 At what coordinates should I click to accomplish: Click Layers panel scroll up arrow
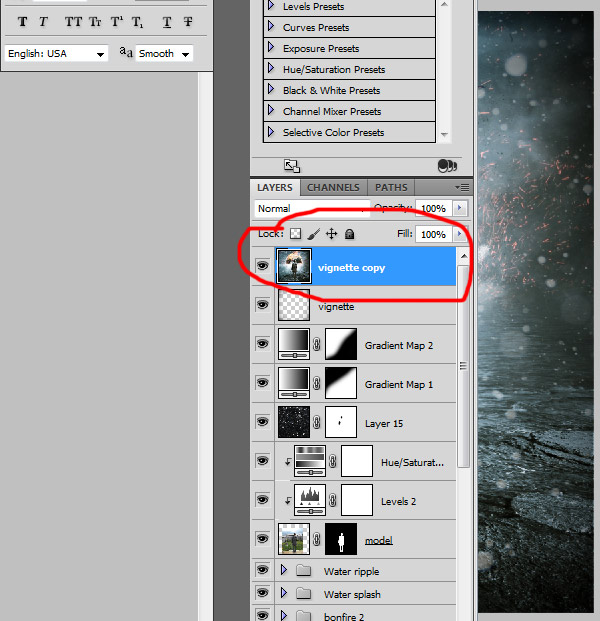(464, 256)
